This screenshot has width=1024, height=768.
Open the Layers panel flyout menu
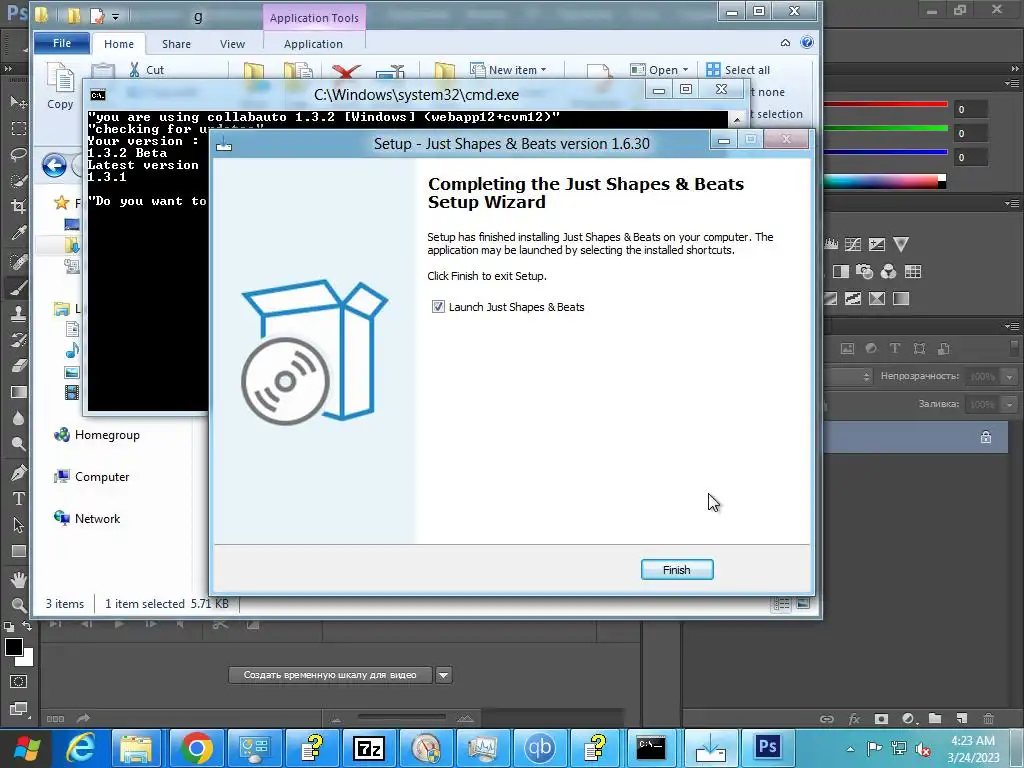coord(1011,326)
